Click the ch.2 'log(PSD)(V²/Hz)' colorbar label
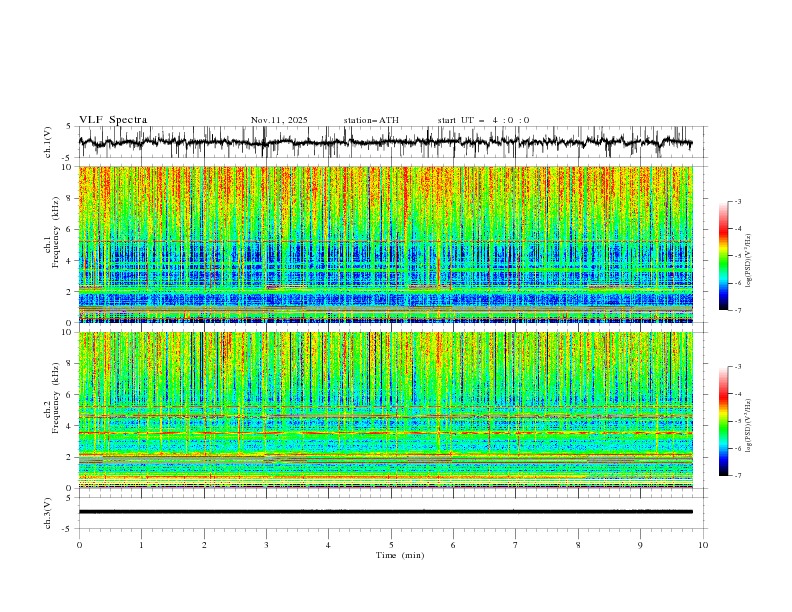 click(749, 425)
